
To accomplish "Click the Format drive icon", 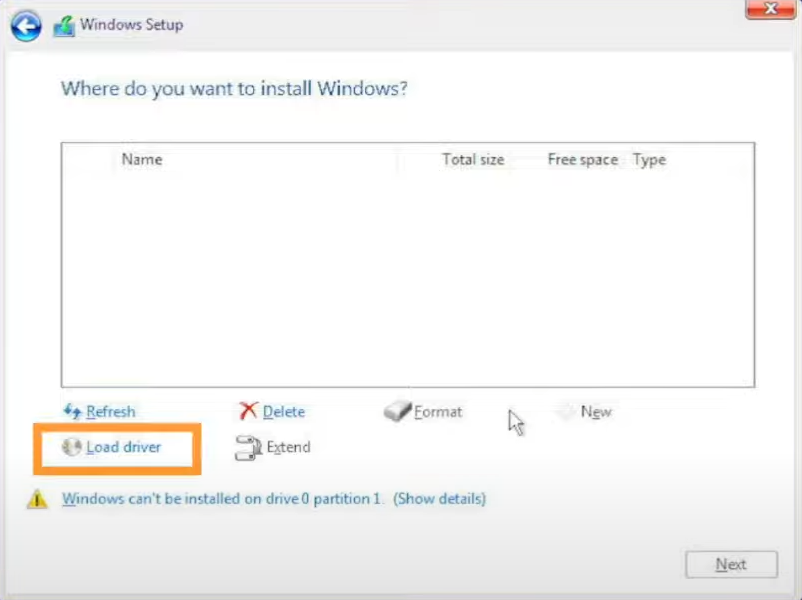I will click(397, 411).
